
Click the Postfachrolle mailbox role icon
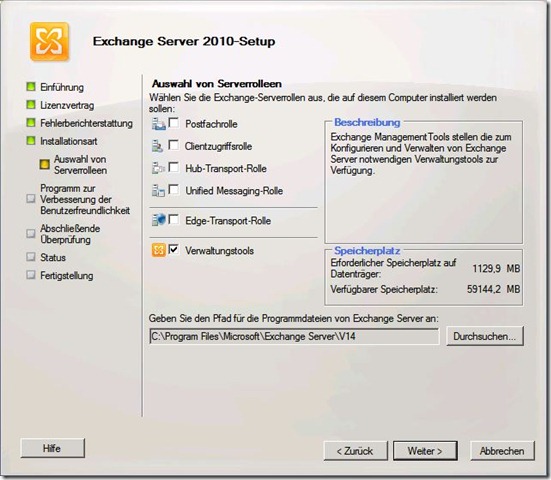pyautogui.click(x=158, y=124)
